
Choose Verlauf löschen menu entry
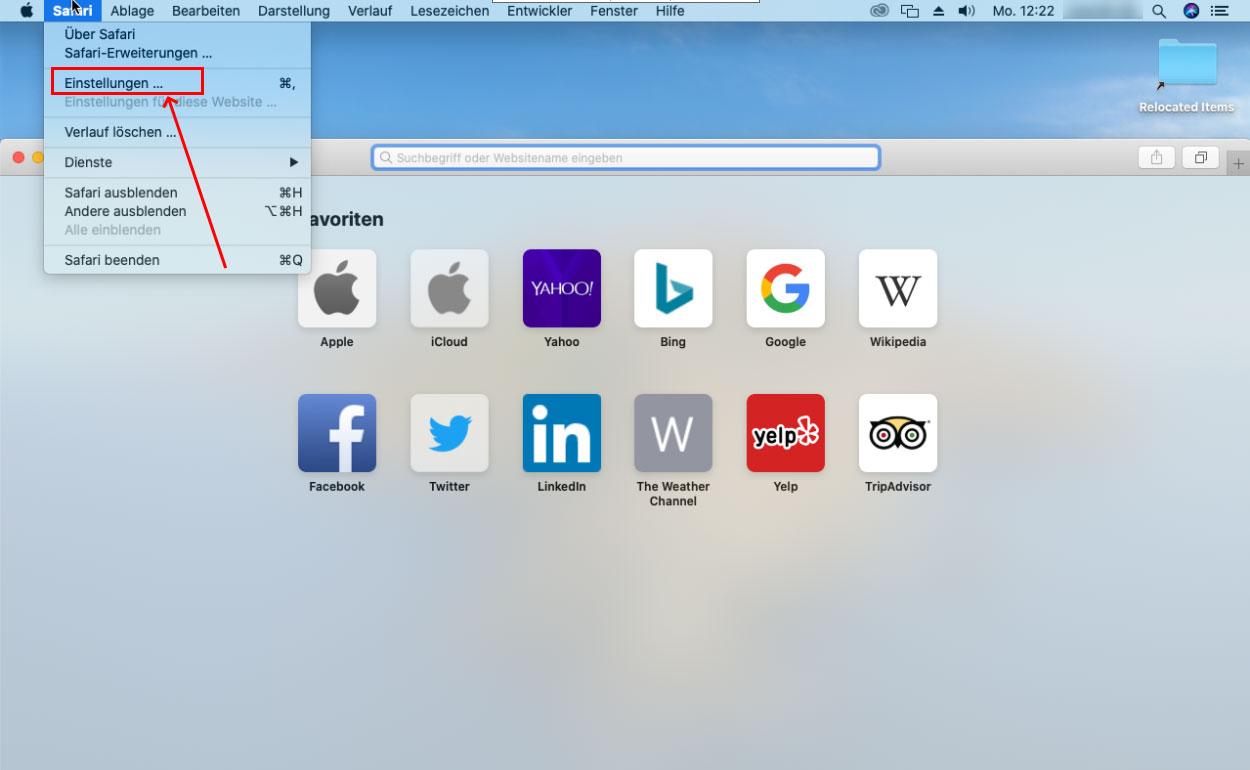tap(120, 132)
